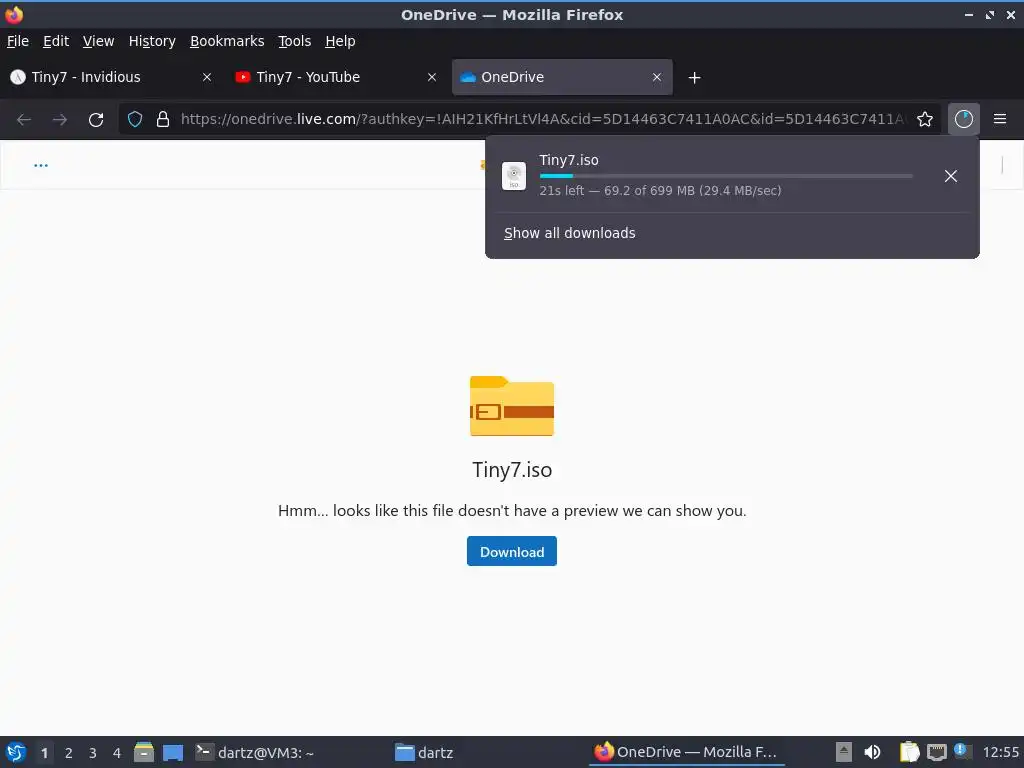Open the volume control tray icon
This screenshot has height=768, width=1024.
[x=872, y=752]
